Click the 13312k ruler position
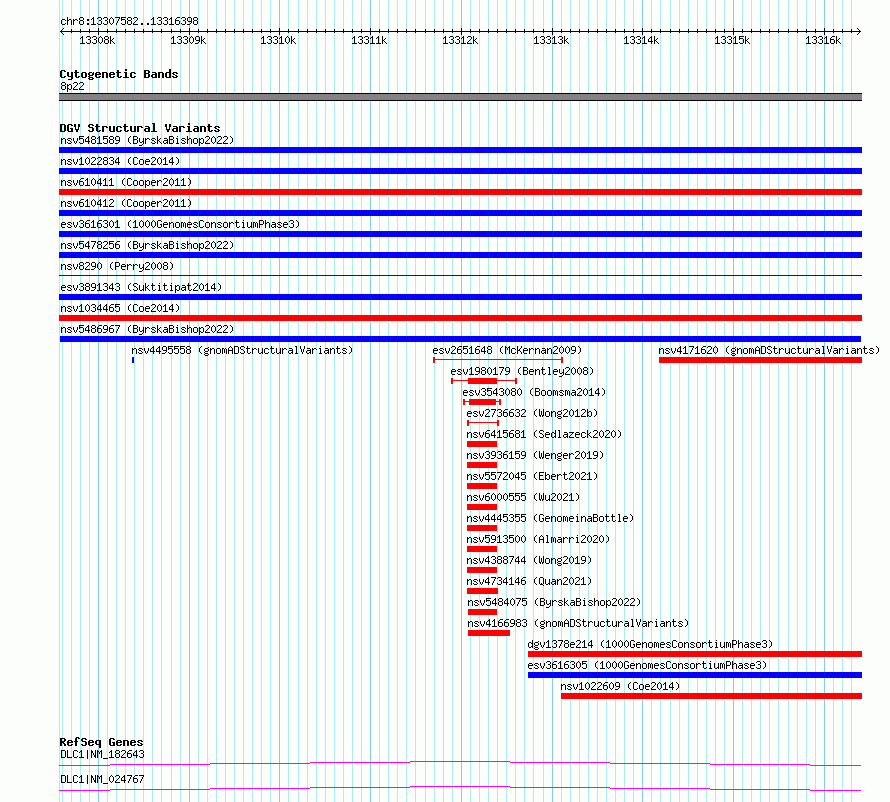890x802 pixels. [x=460, y=40]
